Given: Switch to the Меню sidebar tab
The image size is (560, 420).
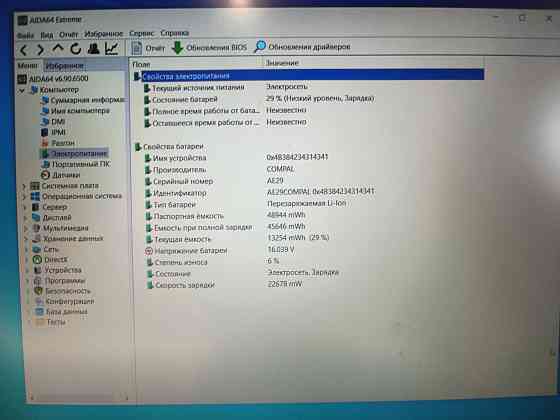Looking at the screenshot, I should coord(28,66).
